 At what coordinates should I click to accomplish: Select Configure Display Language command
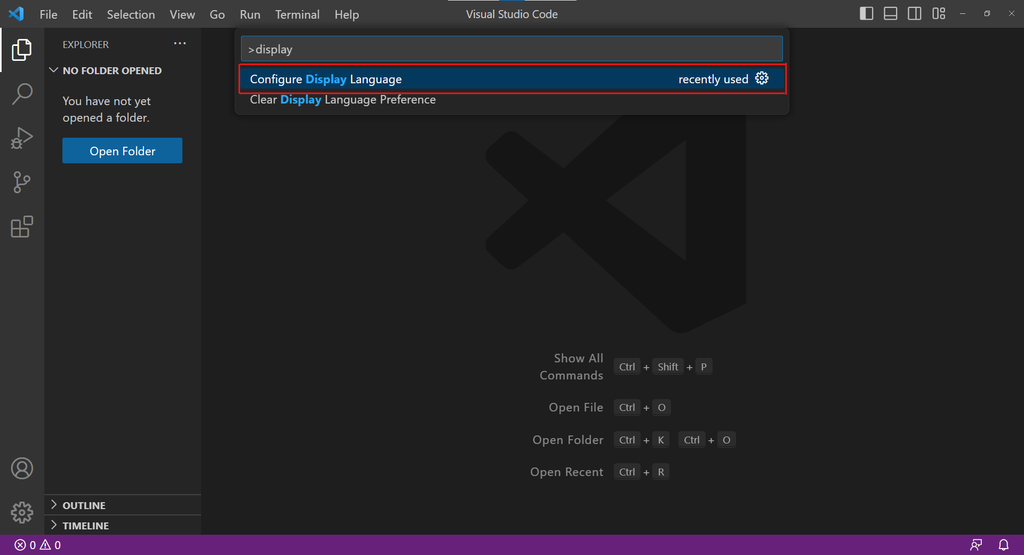[512, 79]
